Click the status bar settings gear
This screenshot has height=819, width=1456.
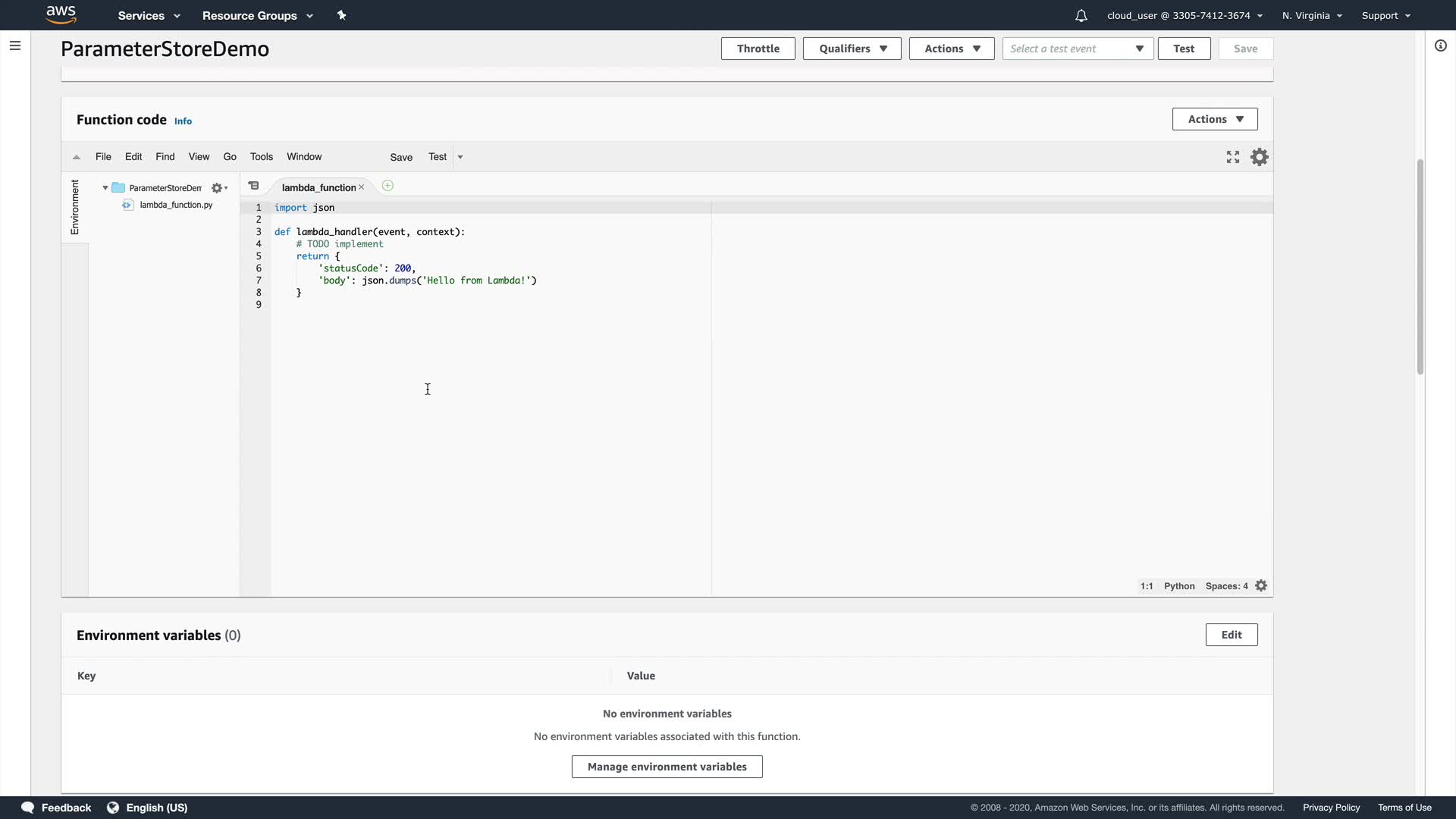point(1261,585)
